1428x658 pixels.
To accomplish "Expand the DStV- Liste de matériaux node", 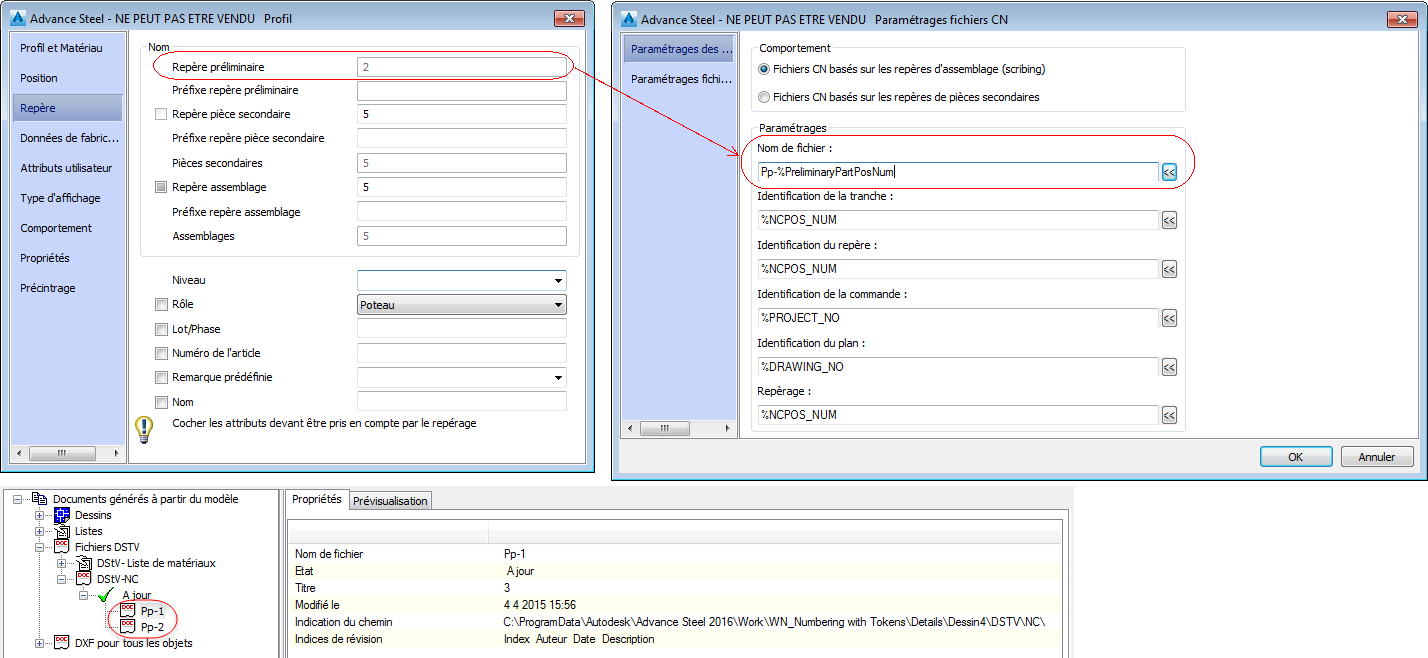I will [x=62, y=563].
